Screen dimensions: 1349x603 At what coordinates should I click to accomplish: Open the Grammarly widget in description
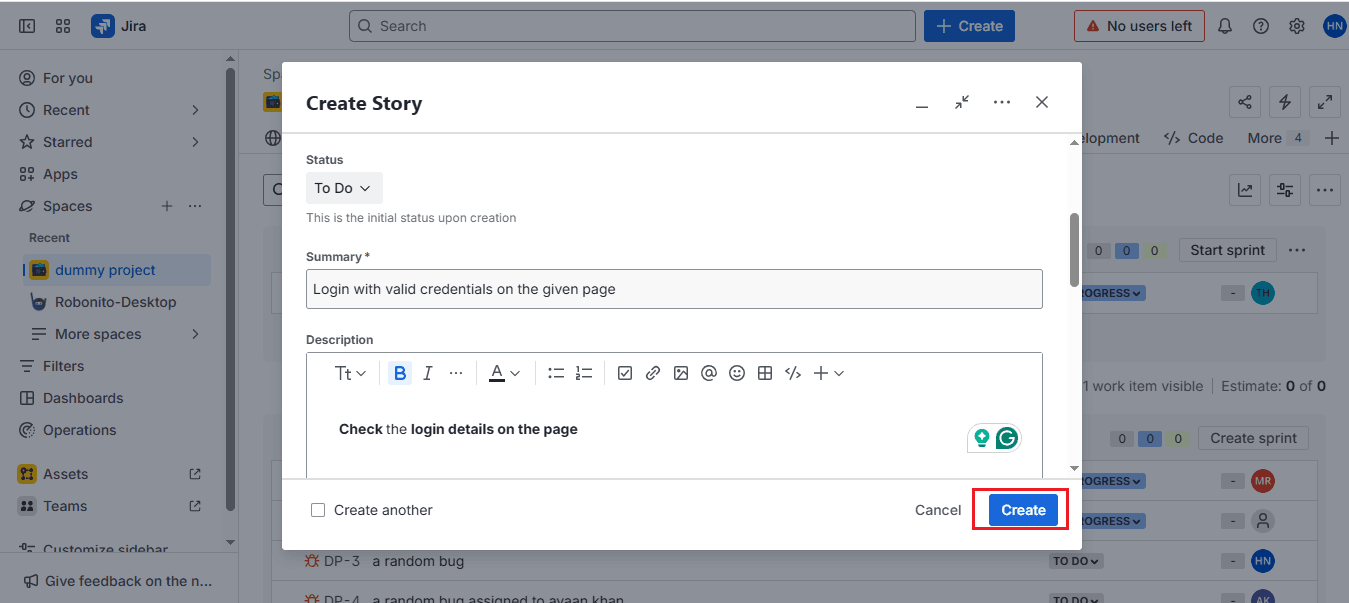pos(1007,438)
